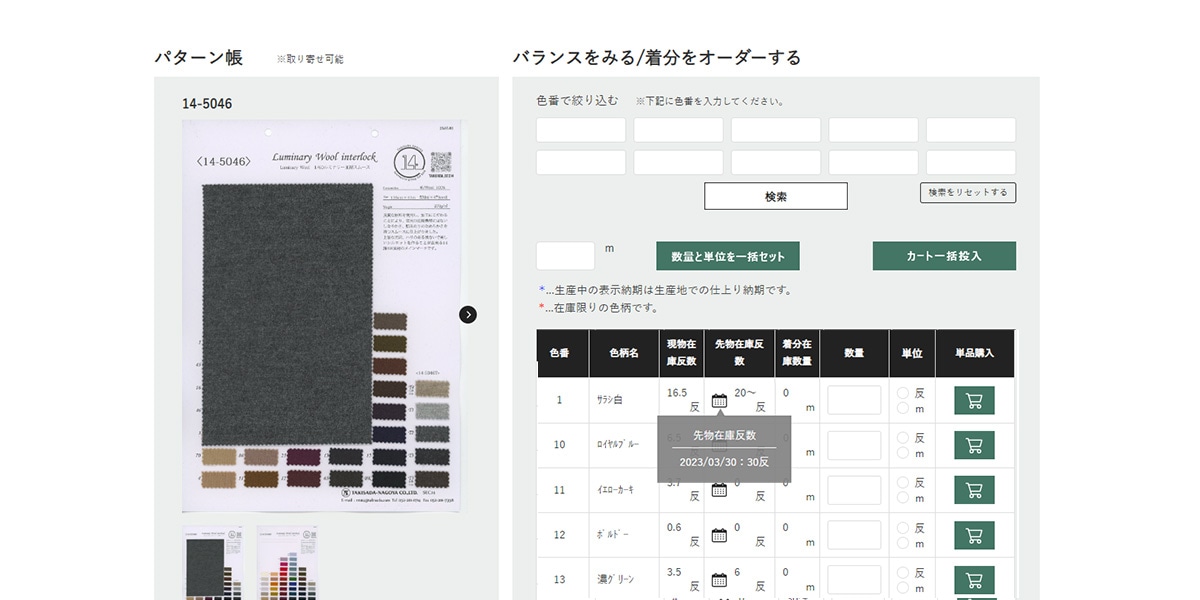Screen dimensions: 1200x600
Task: Focus first color number filter box, top row
Action: click(x=581, y=130)
